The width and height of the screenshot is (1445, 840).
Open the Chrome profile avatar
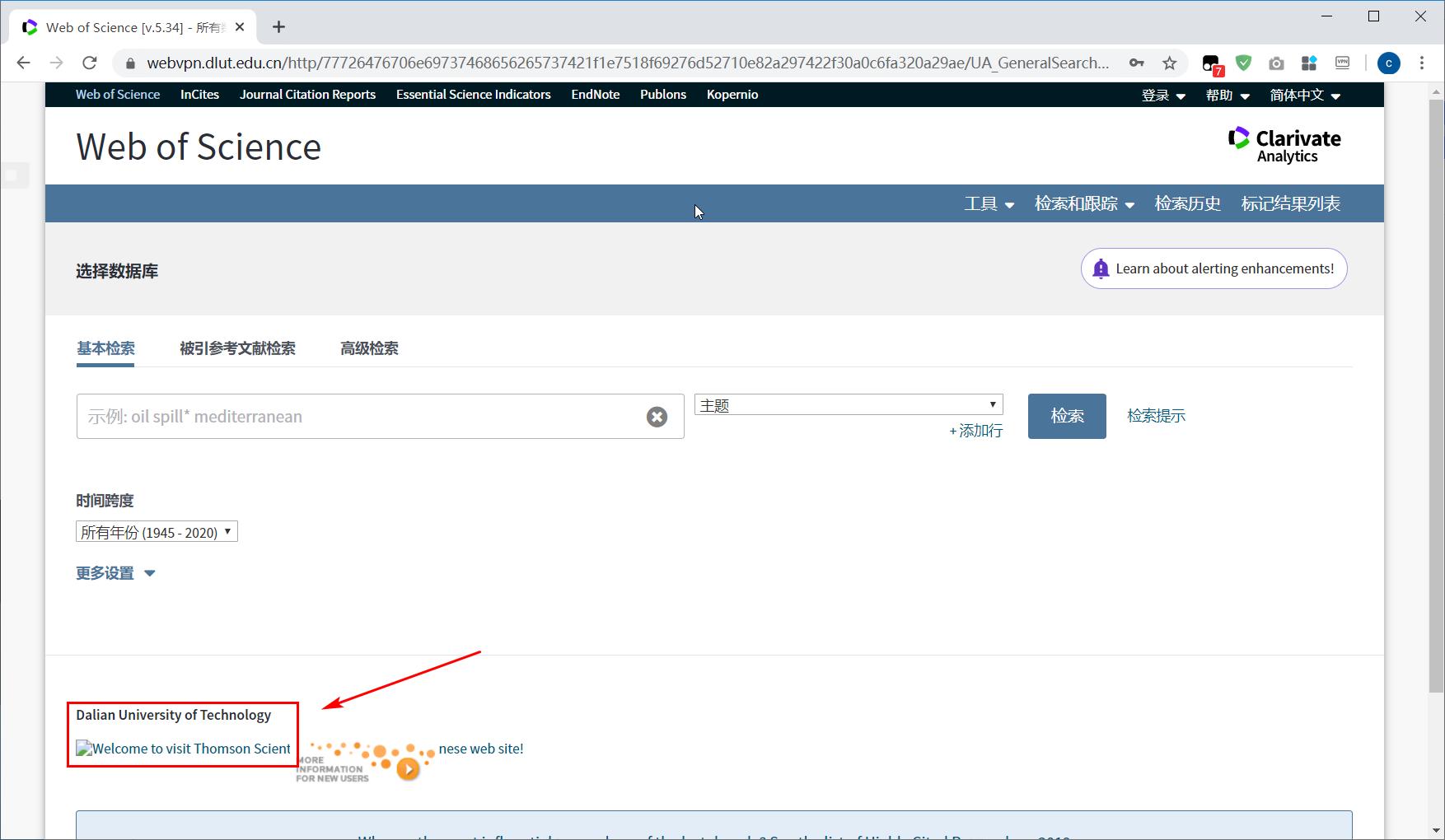click(x=1389, y=63)
